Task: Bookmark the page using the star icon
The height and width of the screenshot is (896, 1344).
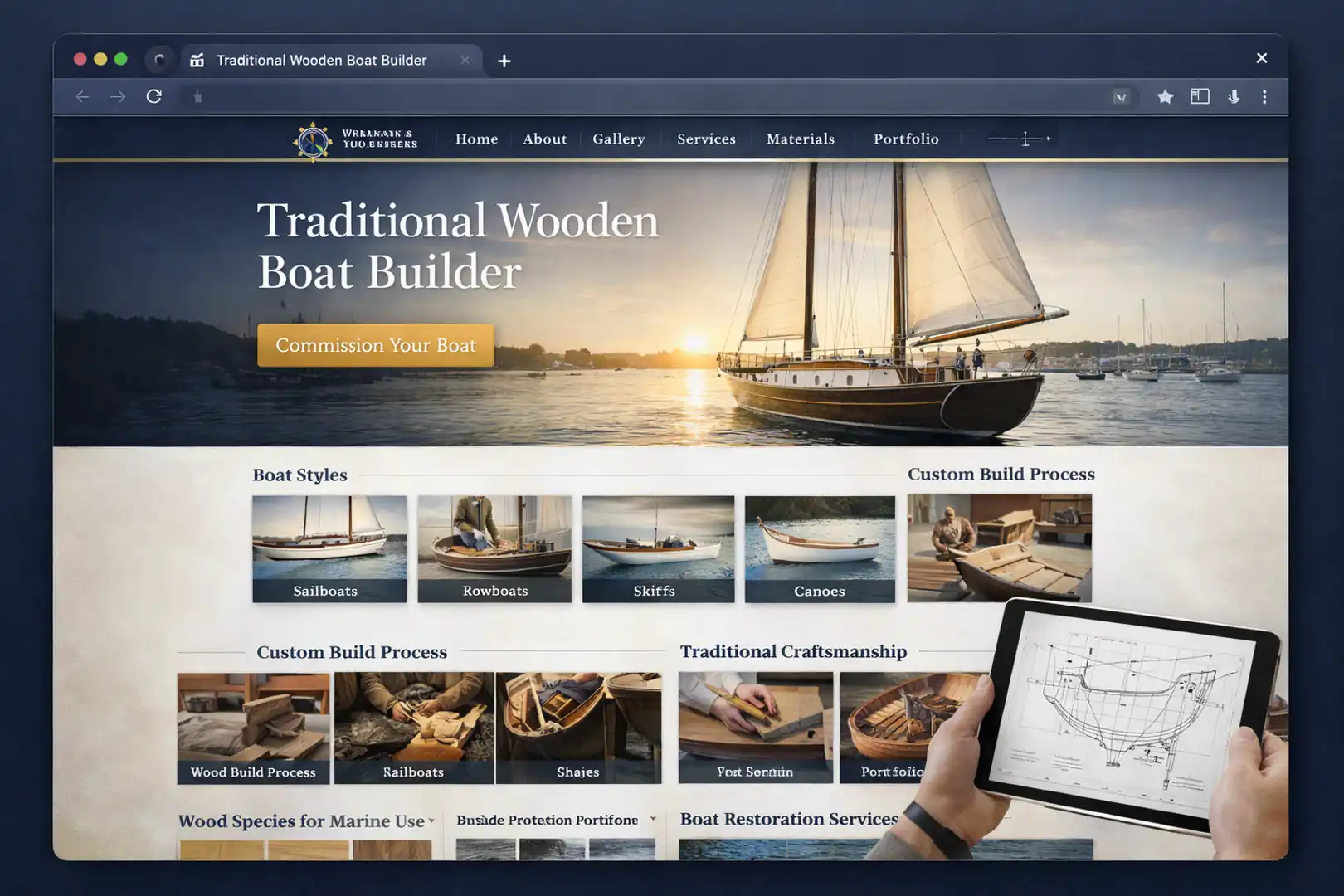Action: coord(1165,96)
